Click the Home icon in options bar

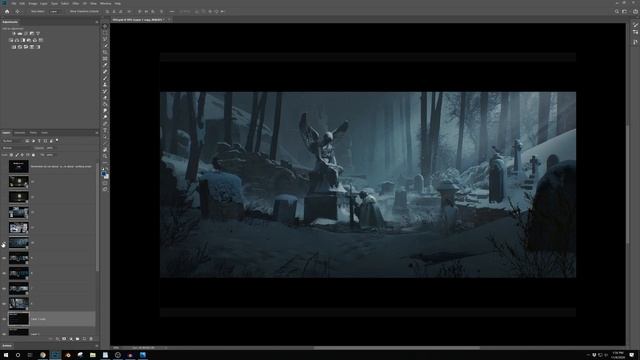[x=7, y=11]
